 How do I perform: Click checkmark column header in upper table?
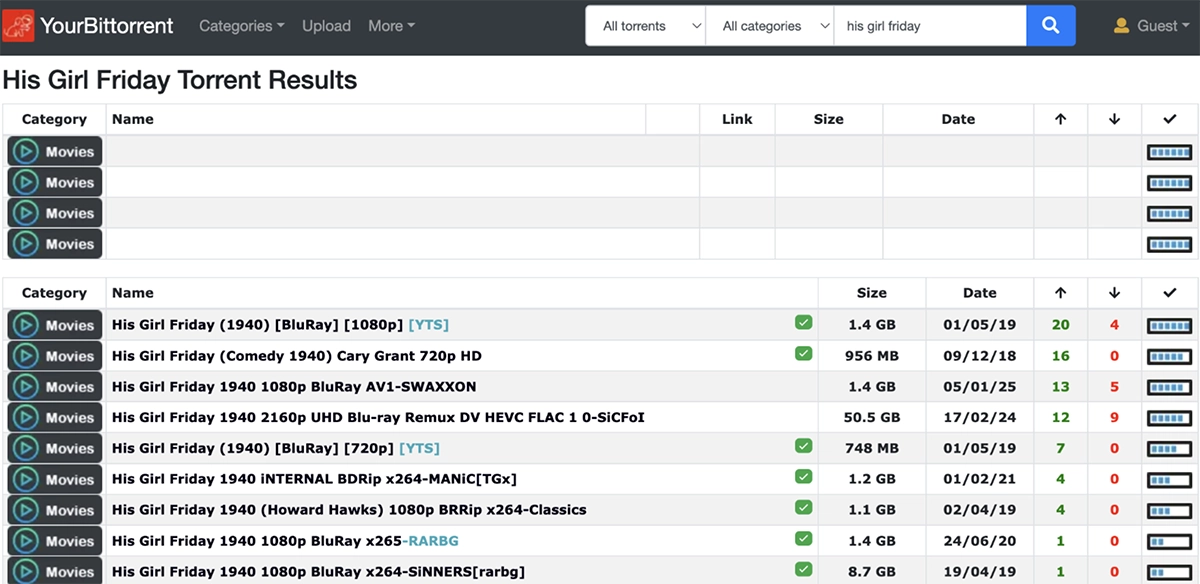[1170, 119]
